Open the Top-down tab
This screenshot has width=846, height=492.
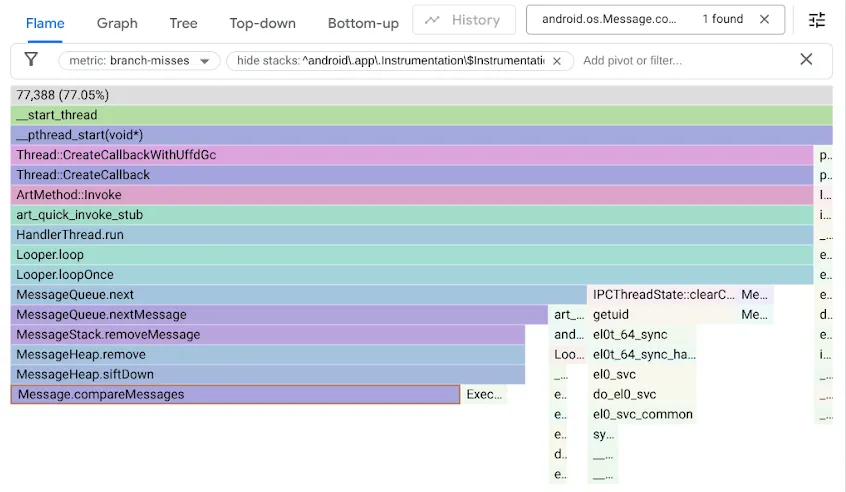262,23
